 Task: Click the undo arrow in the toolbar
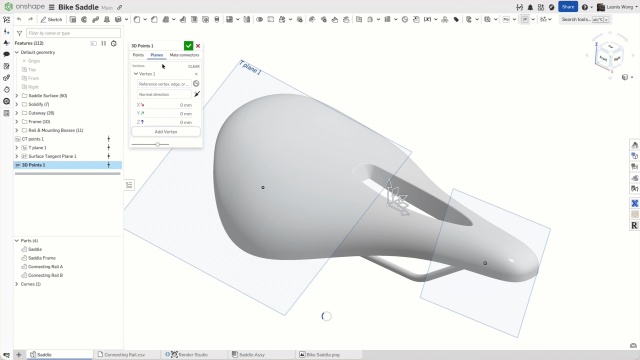click(x=19, y=19)
